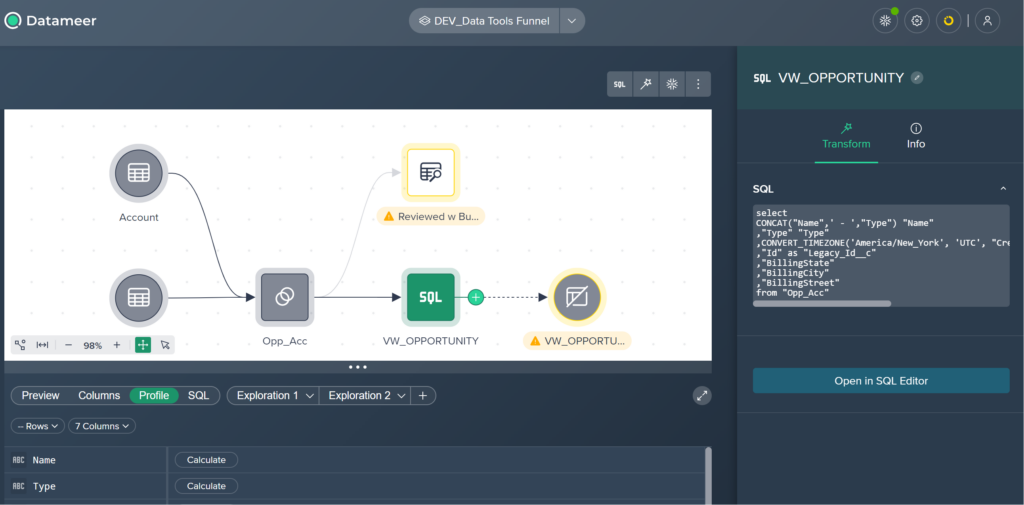Click Calculate for the Name column
Screen dimensions: 1024x505
click(206, 460)
